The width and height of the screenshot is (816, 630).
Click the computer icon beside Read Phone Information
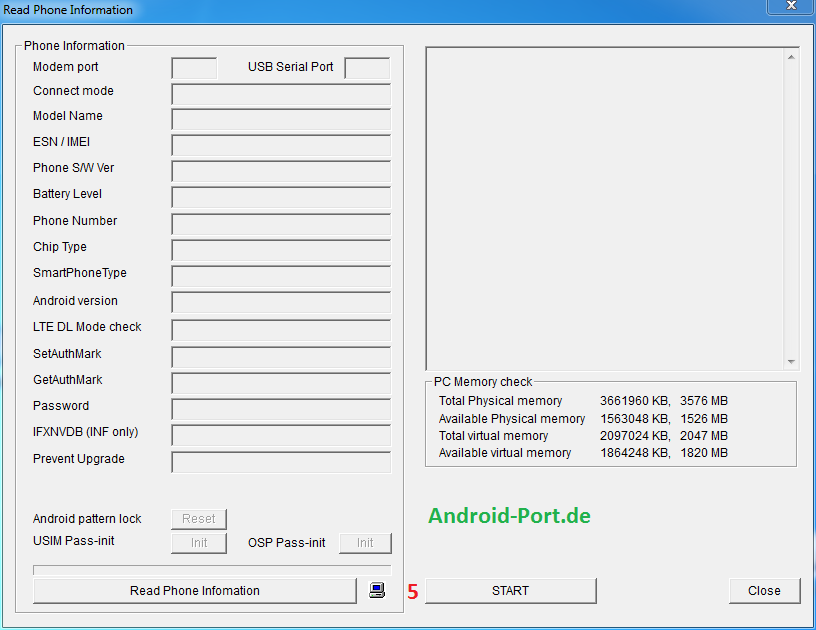377,590
